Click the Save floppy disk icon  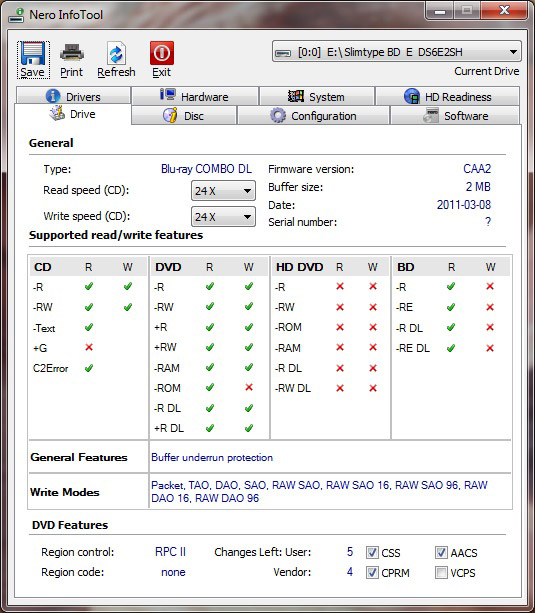[x=33, y=54]
